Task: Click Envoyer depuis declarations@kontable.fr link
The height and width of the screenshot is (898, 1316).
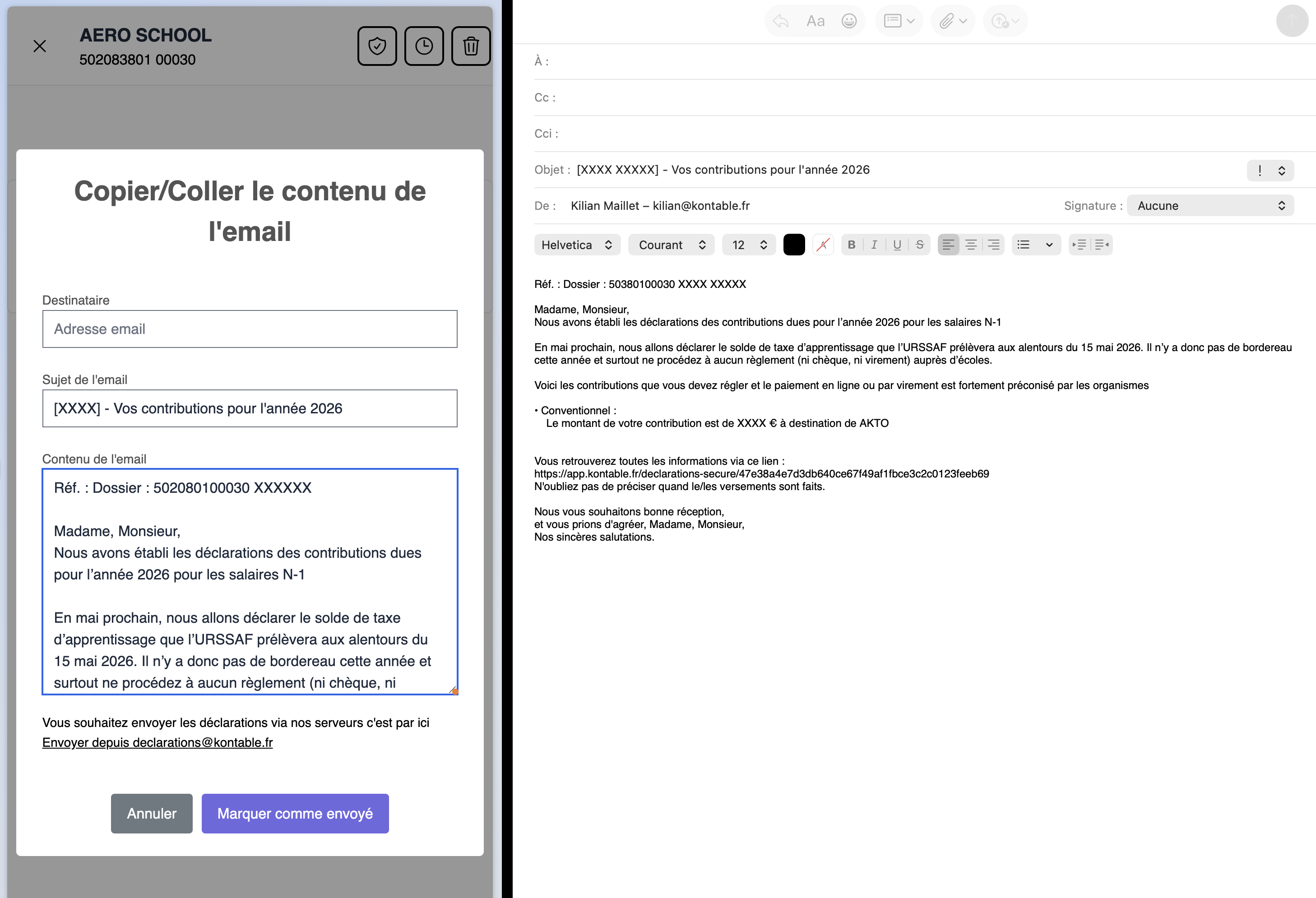Action: coord(158,742)
